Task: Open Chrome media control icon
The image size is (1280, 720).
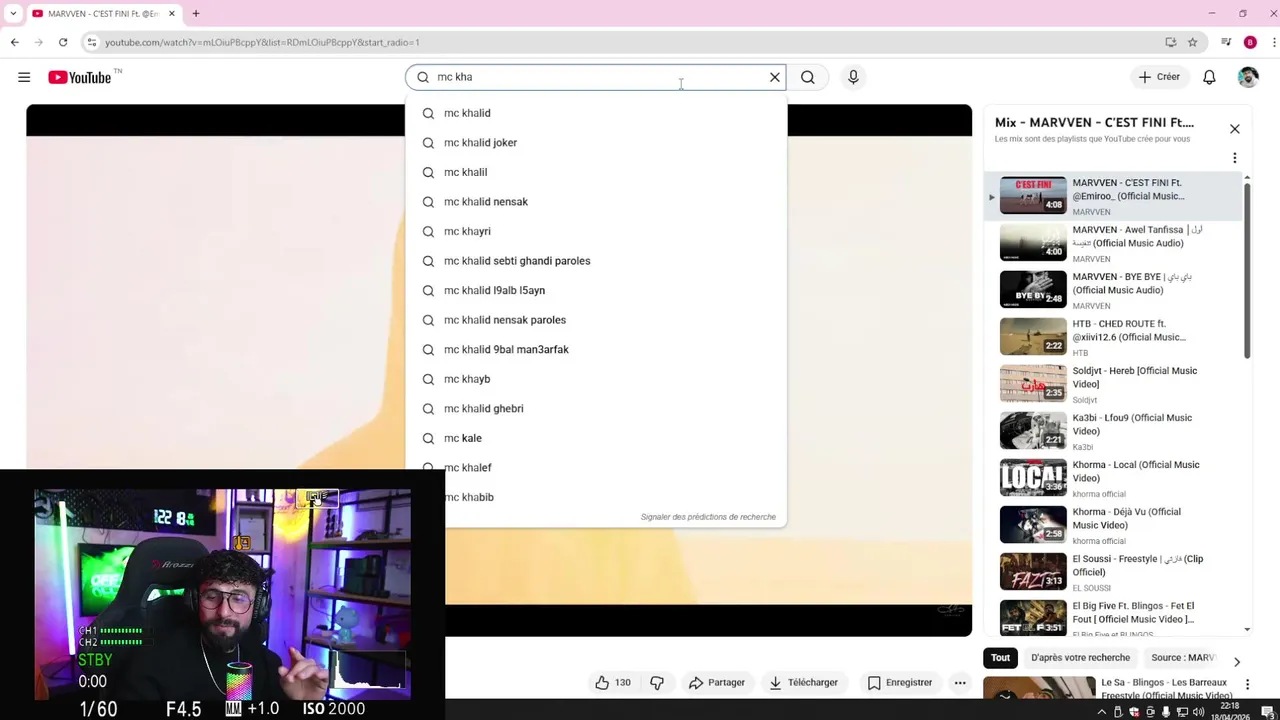Action: pos(1226,42)
